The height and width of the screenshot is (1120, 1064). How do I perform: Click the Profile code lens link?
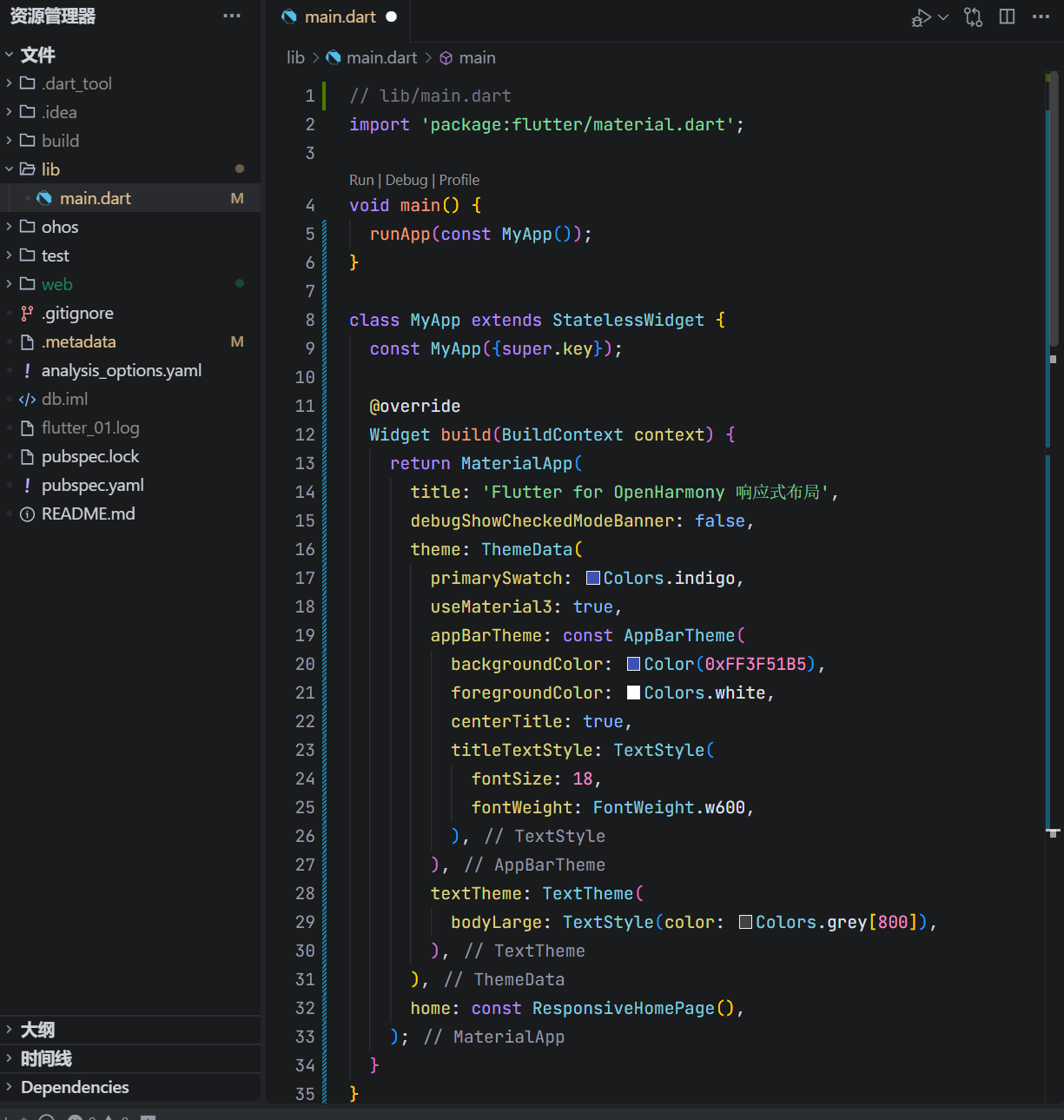coord(459,180)
